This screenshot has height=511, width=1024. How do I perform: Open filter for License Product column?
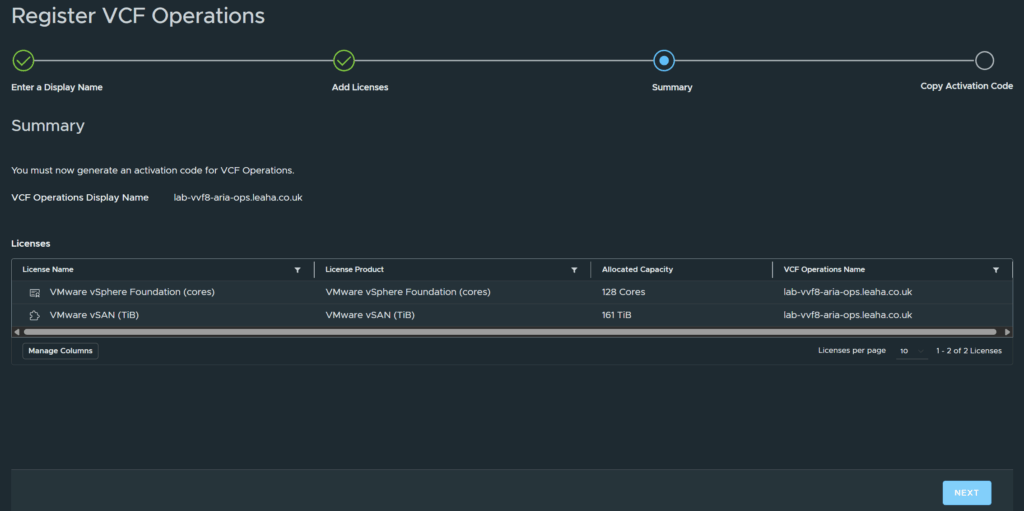point(574,270)
